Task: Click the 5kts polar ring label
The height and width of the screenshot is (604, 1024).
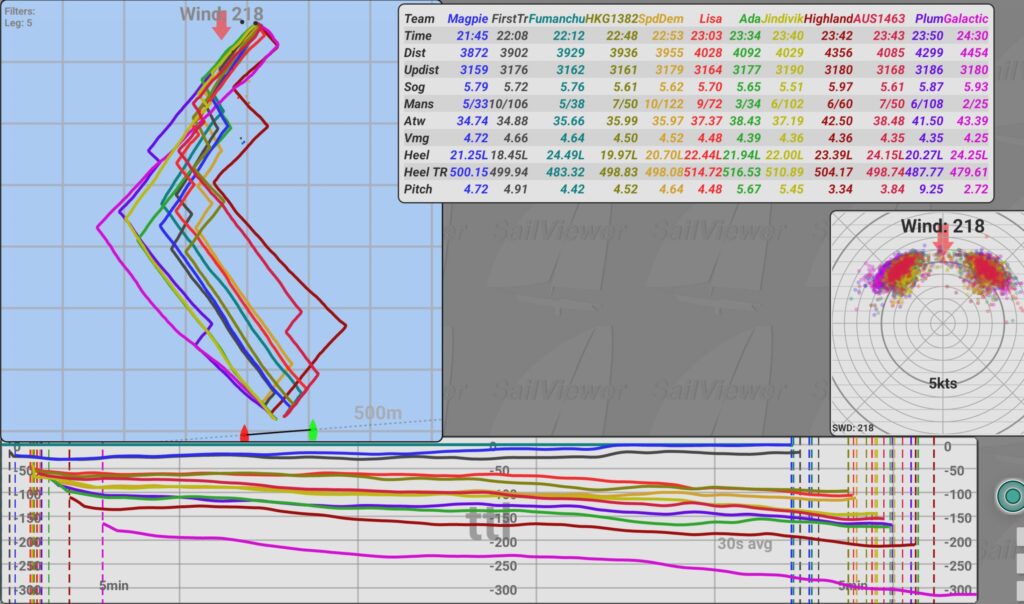Action: coord(943,383)
